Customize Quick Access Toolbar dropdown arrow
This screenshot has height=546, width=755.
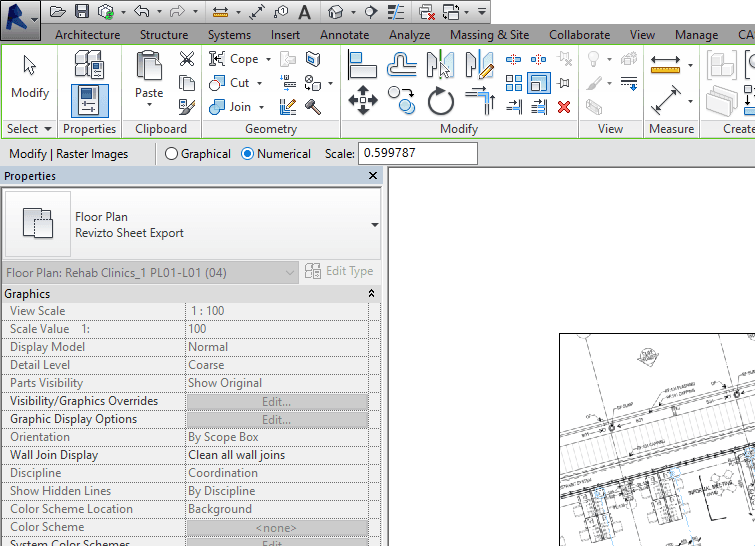point(482,12)
